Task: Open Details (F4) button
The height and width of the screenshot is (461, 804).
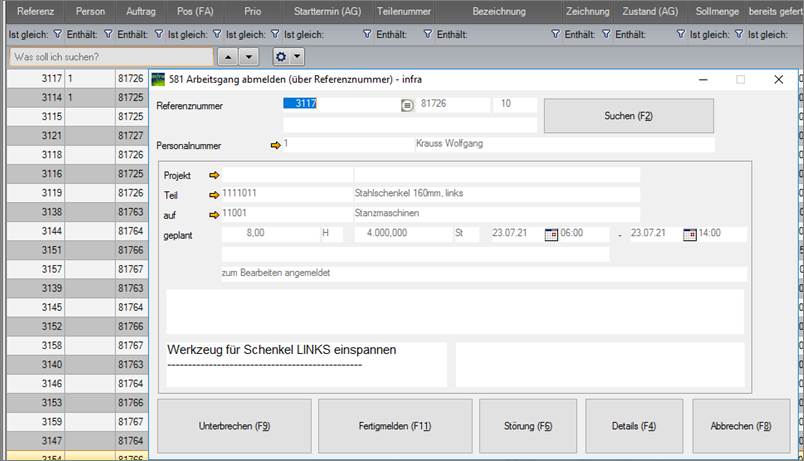Action: coord(634,426)
